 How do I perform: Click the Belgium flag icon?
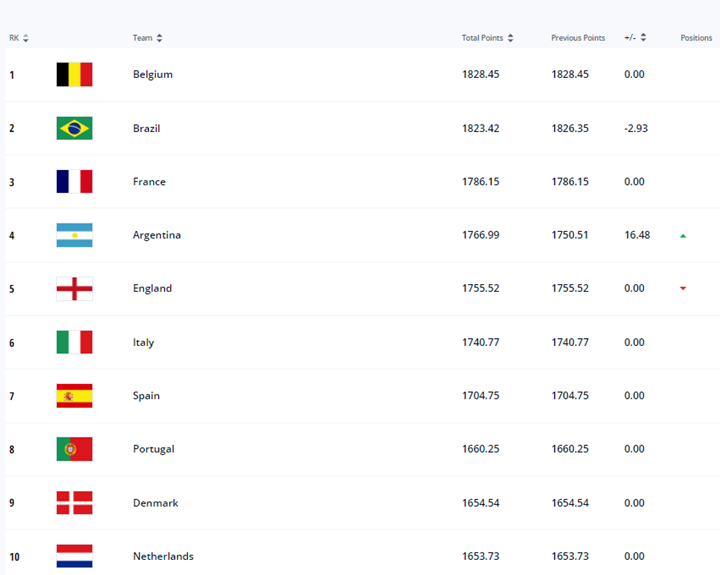74,74
